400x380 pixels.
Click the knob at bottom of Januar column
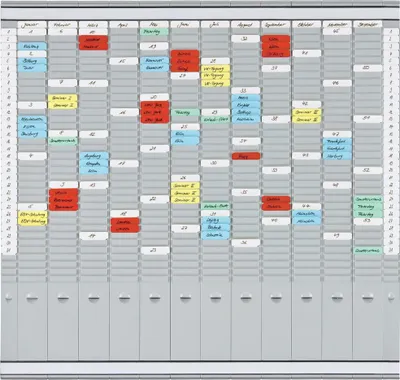pos(32,297)
